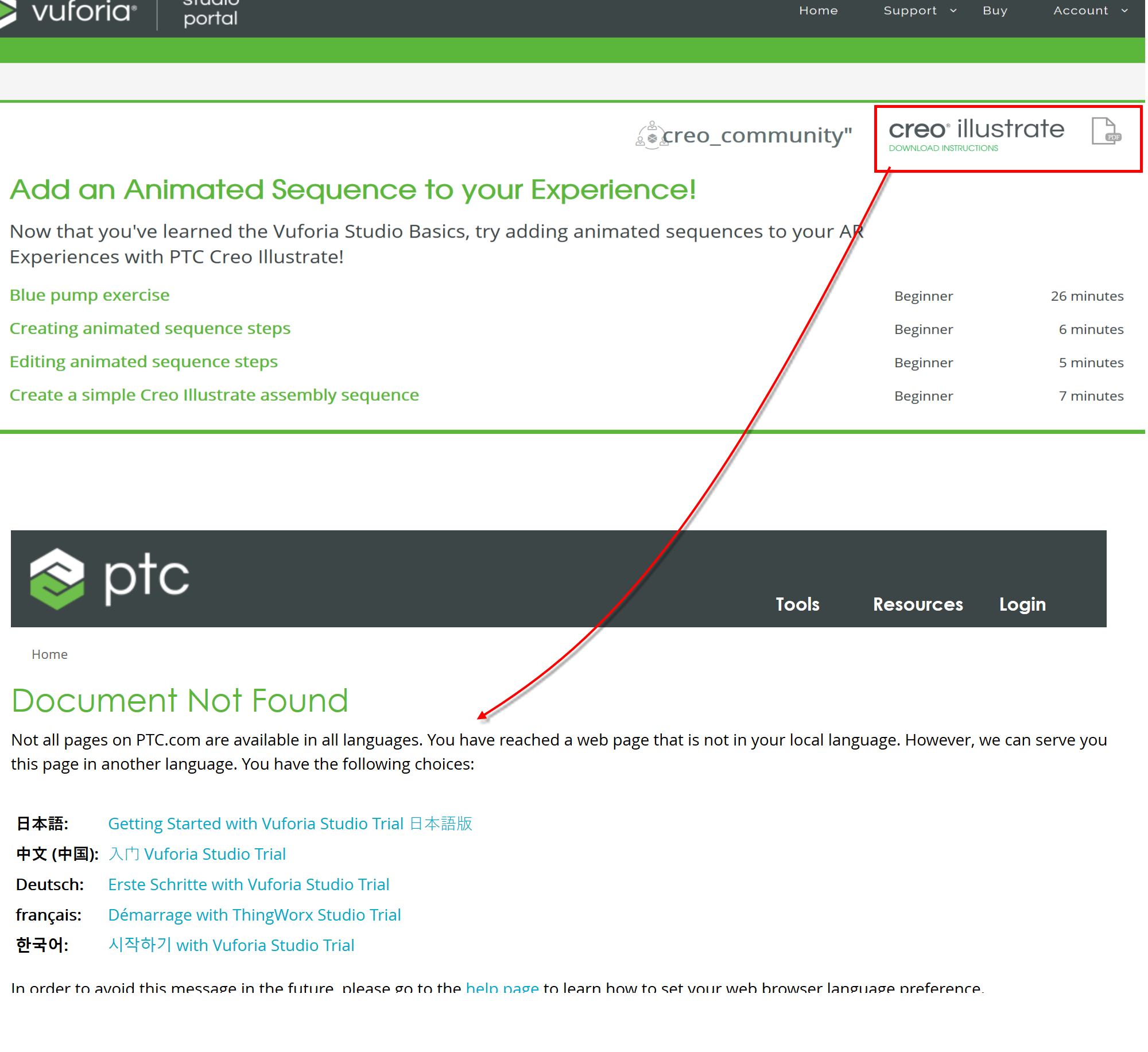Expand the Account dropdown menu
Screen dimensions: 1148x1052
click(1088, 9)
